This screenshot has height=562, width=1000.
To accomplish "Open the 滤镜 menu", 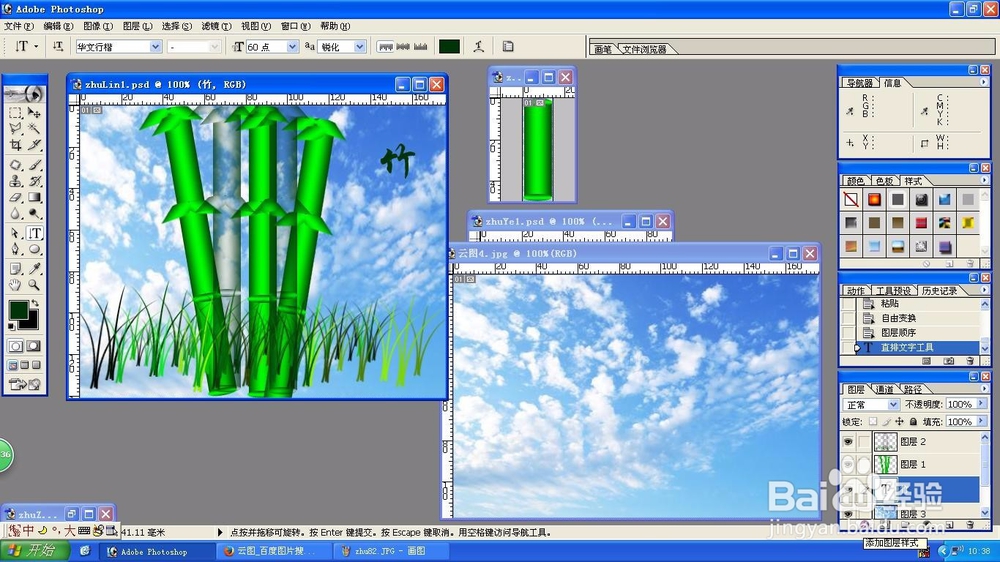I will (x=216, y=26).
